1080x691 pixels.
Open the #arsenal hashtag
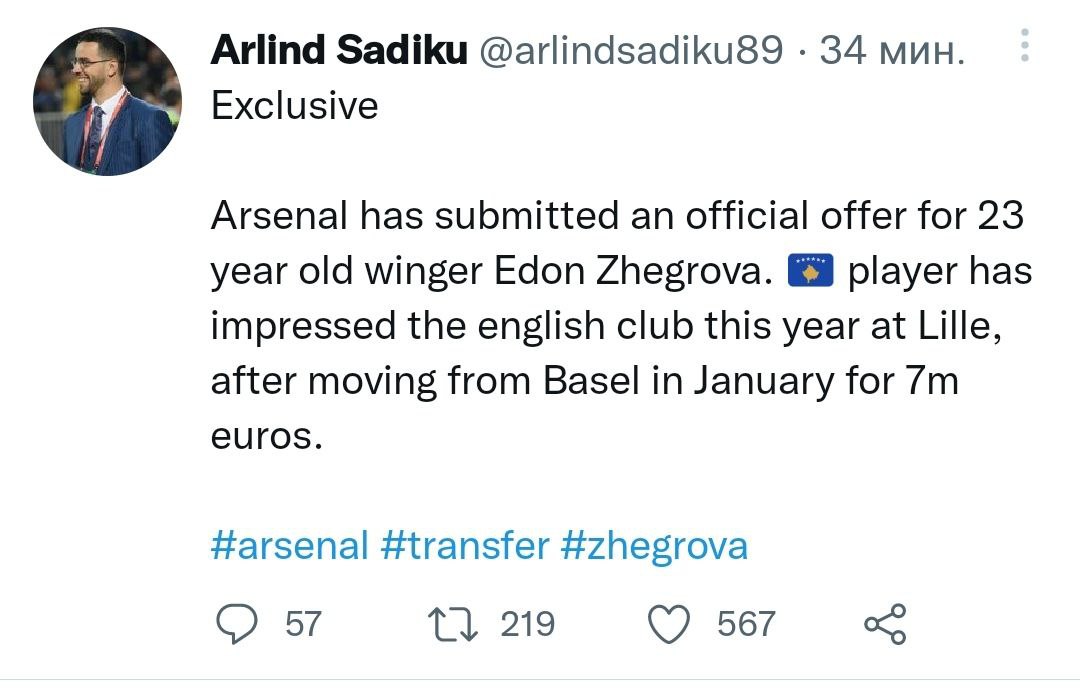(290, 546)
